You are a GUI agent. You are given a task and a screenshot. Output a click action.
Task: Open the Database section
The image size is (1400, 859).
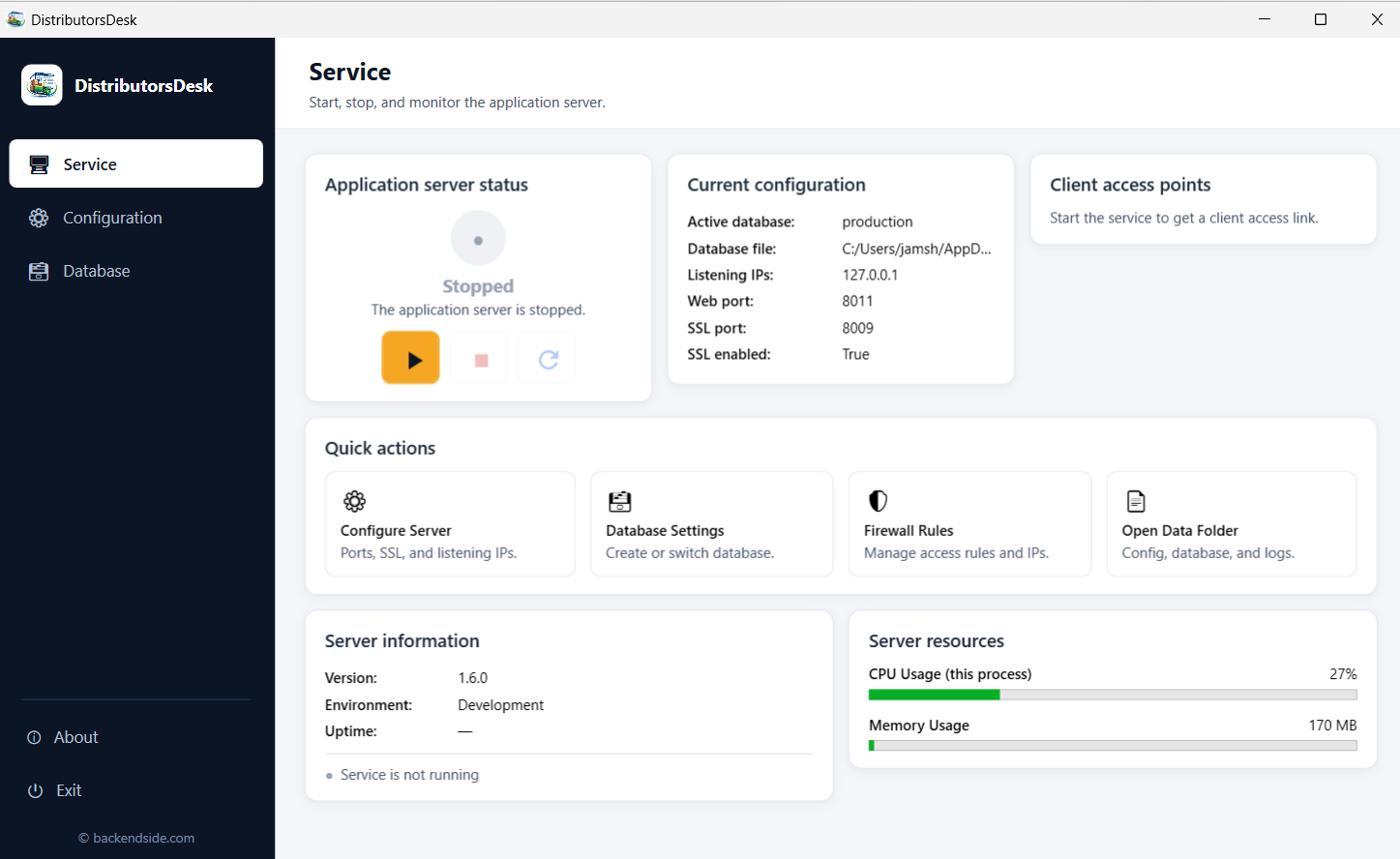136,271
